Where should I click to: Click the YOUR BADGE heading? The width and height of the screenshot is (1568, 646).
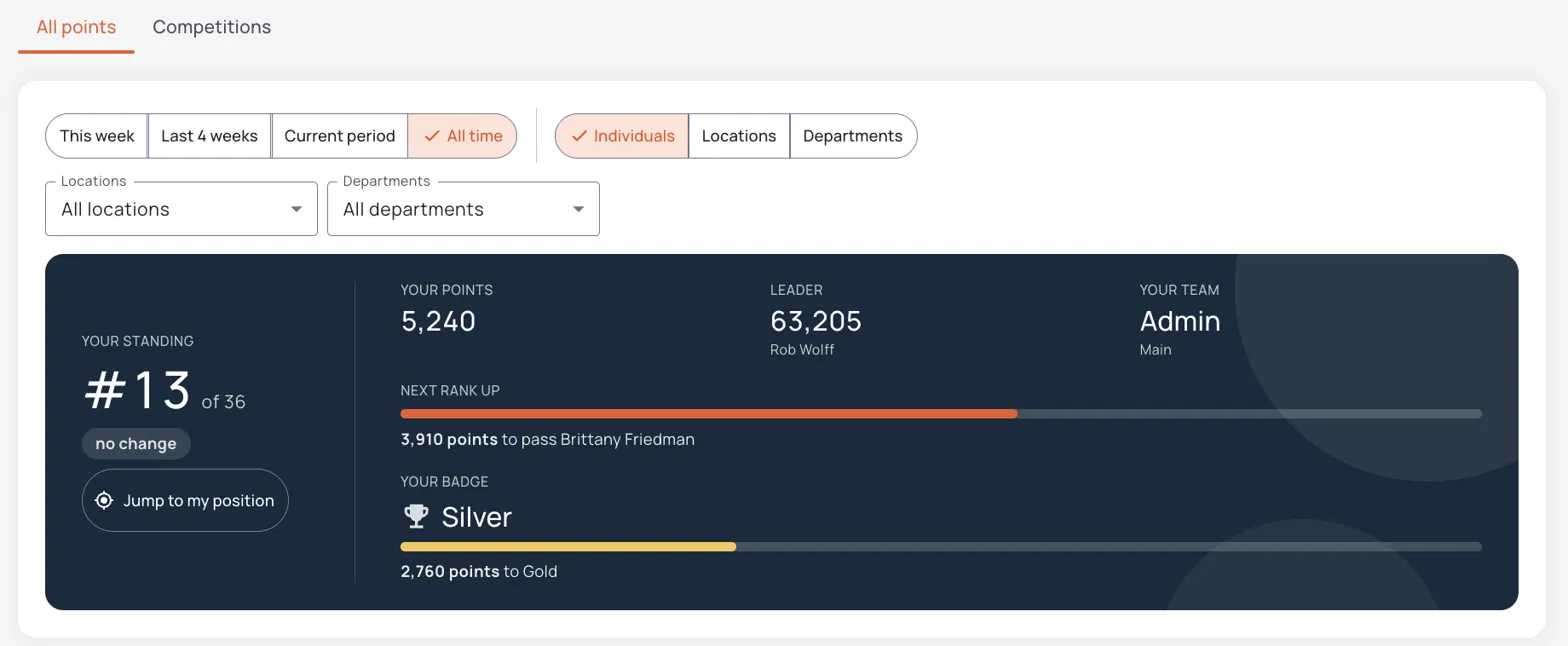pyautogui.click(x=445, y=481)
